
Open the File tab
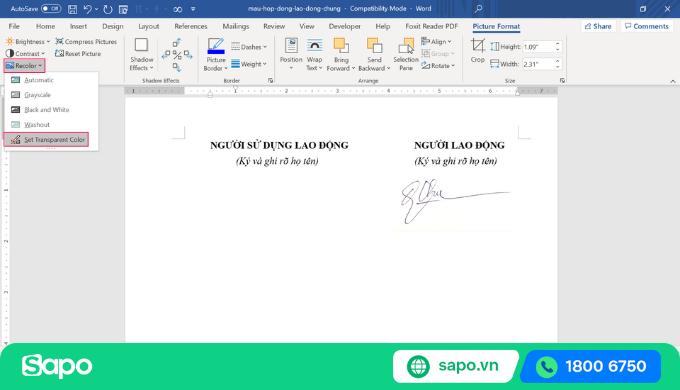click(x=14, y=26)
